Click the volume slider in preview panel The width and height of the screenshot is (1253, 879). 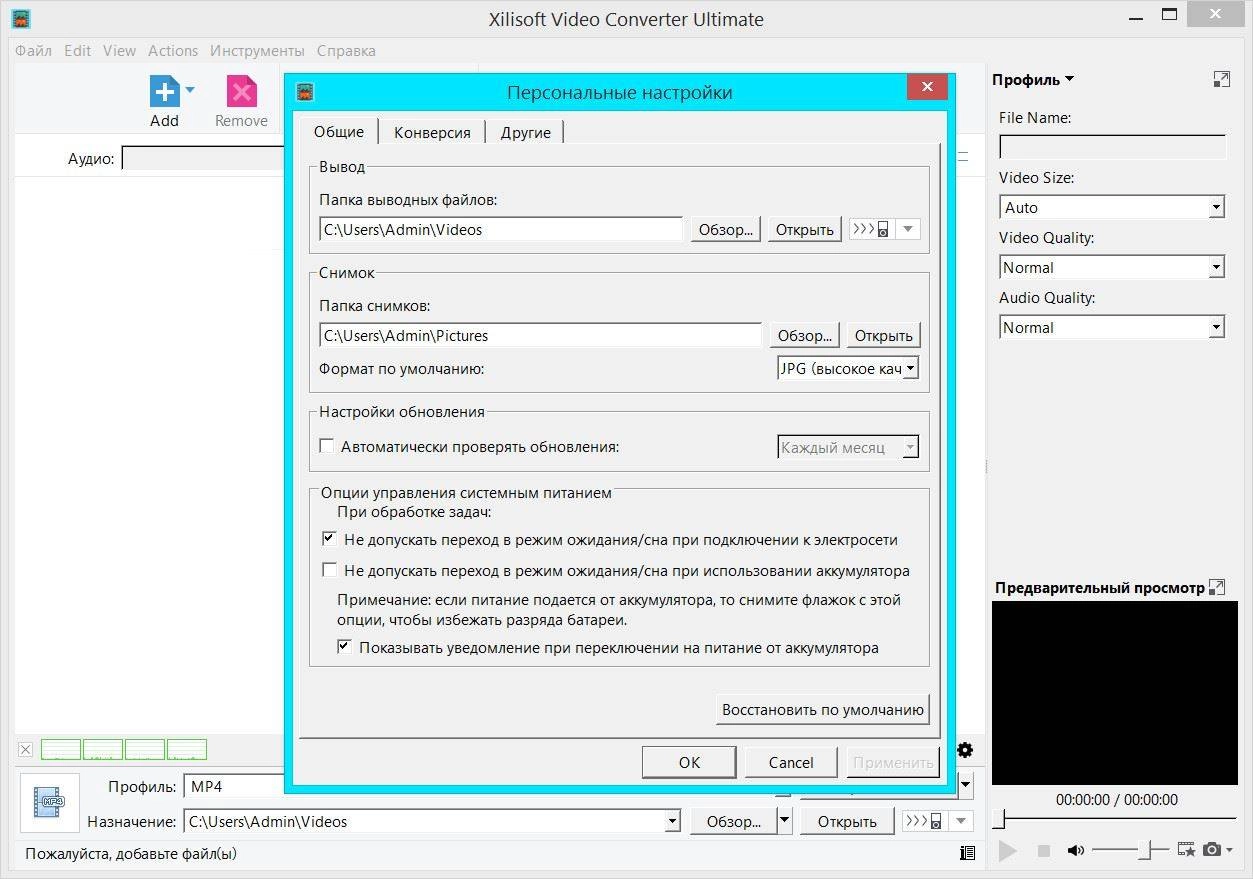pyautogui.click(x=1130, y=851)
